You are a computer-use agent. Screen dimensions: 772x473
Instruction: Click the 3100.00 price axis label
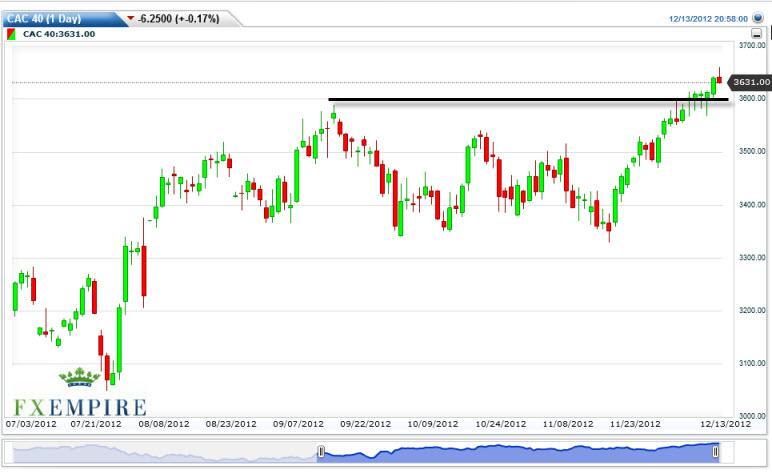(x=750, y=363)
